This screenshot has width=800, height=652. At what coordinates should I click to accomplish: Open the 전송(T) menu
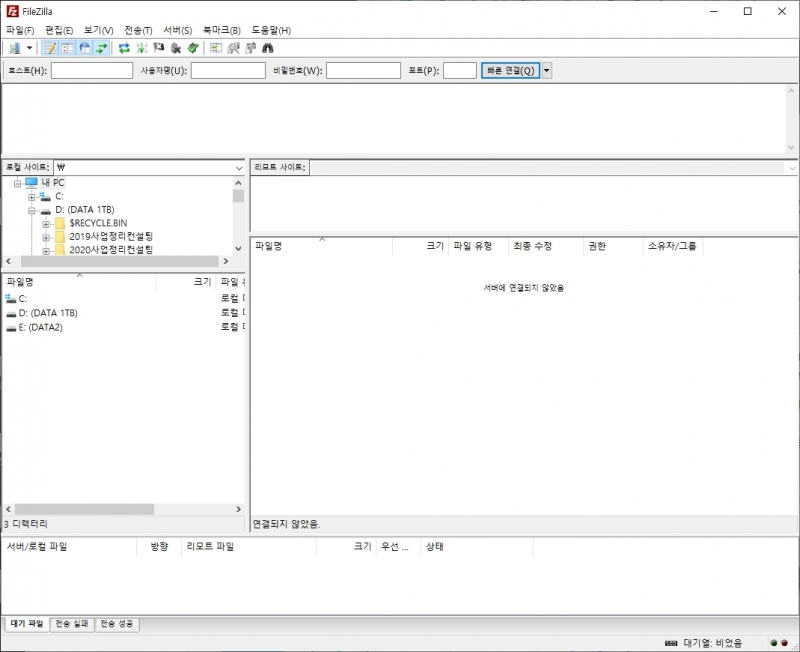click(138, 30)
